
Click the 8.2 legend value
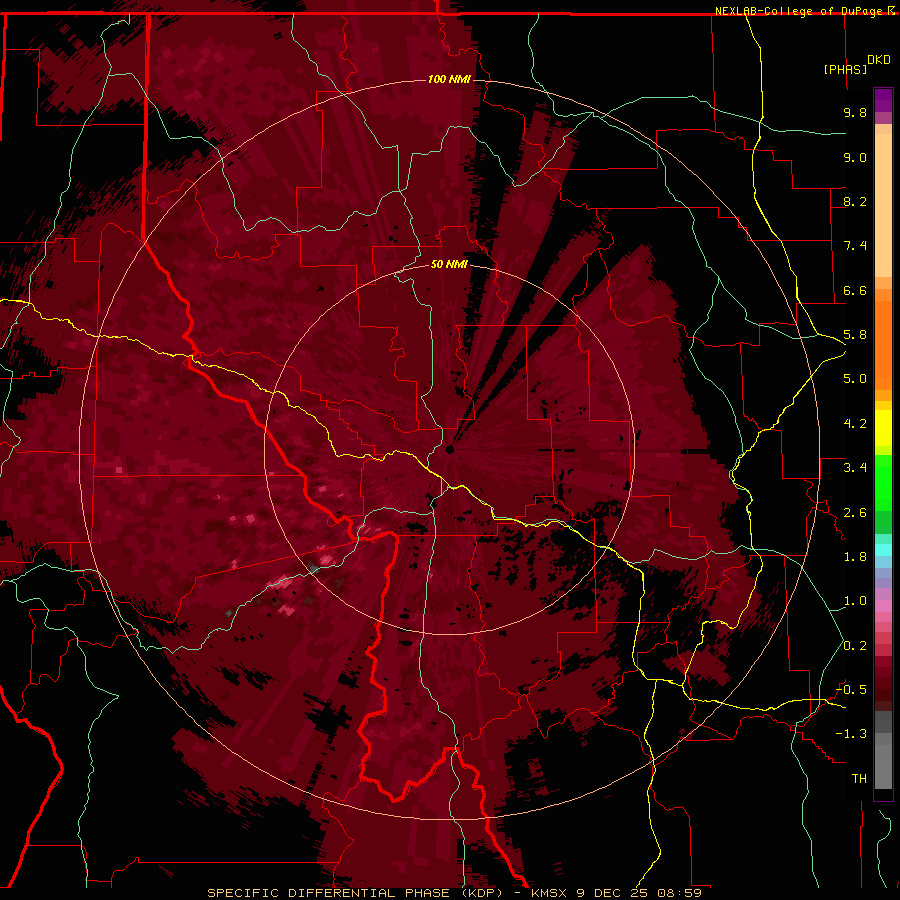[855, 201]
